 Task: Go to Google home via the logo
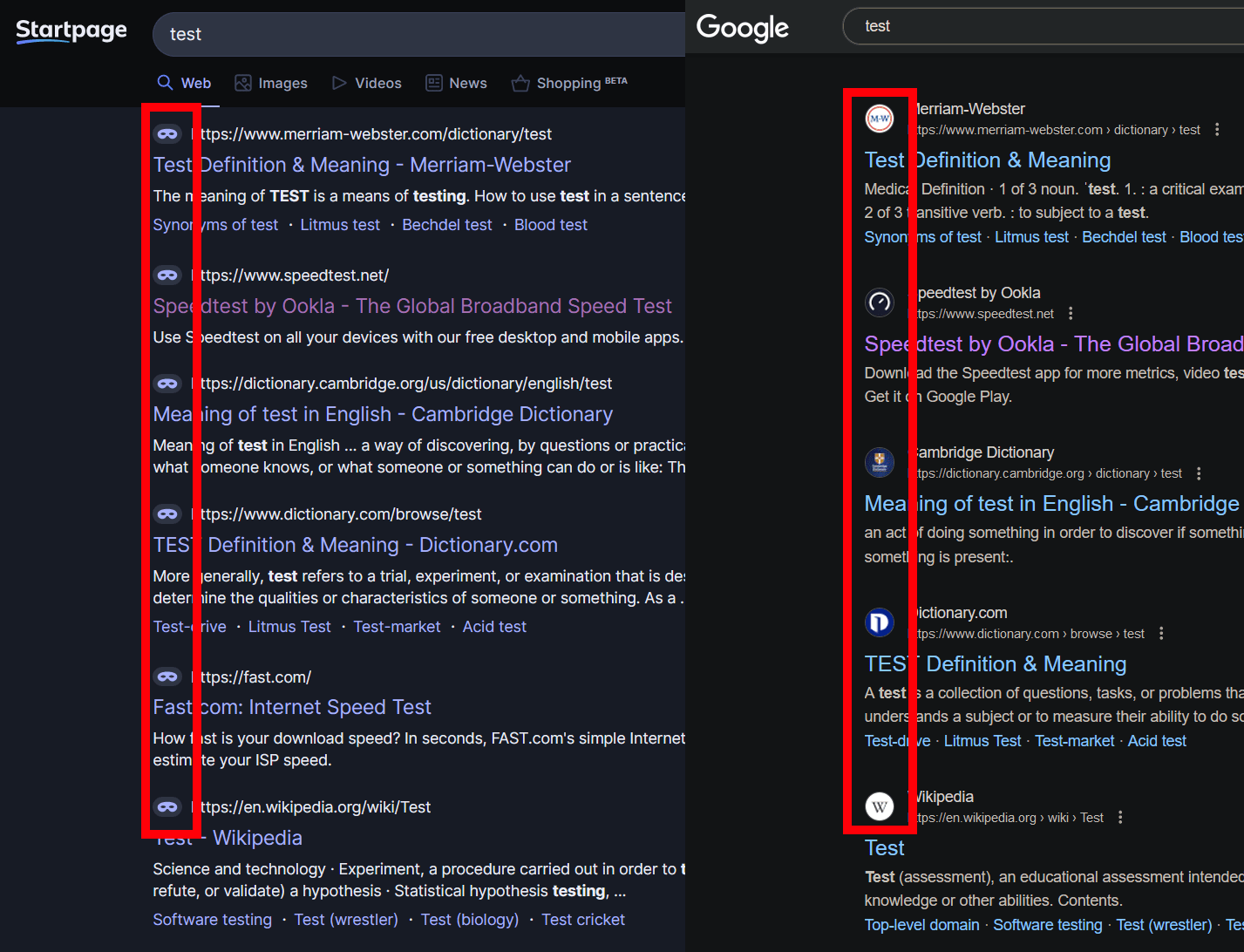(x=743, y=28)
